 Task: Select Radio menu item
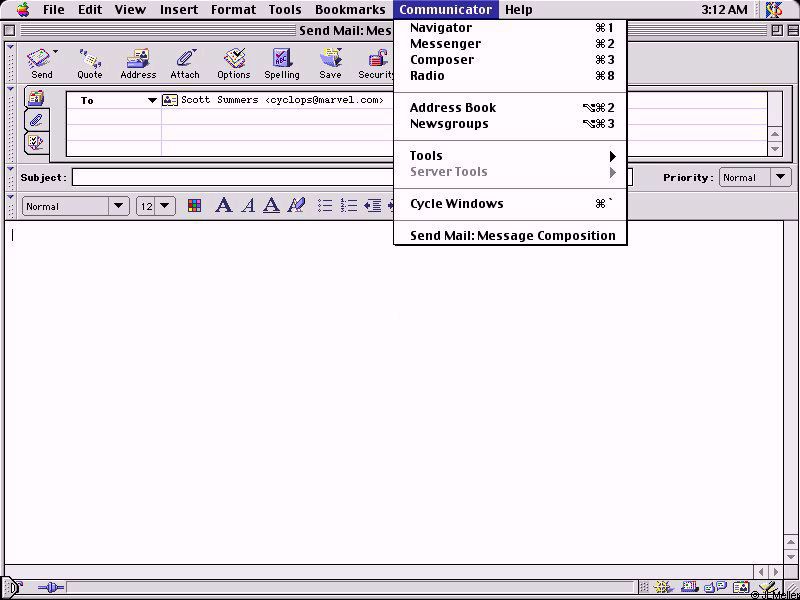tap(510, 76)
